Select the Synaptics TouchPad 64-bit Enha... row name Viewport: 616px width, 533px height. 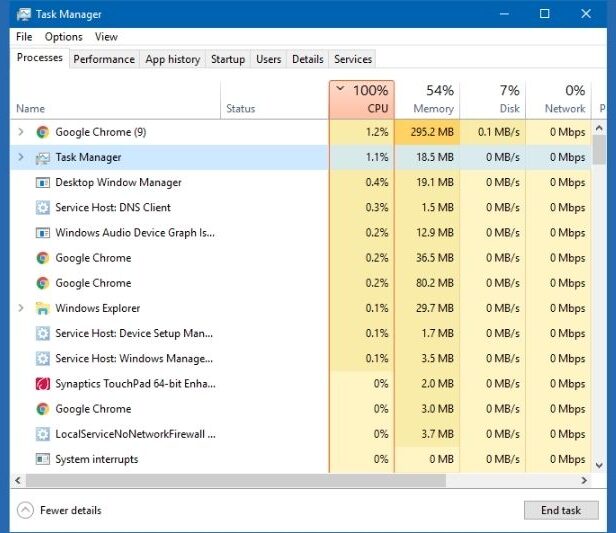(x=136, y=384)
